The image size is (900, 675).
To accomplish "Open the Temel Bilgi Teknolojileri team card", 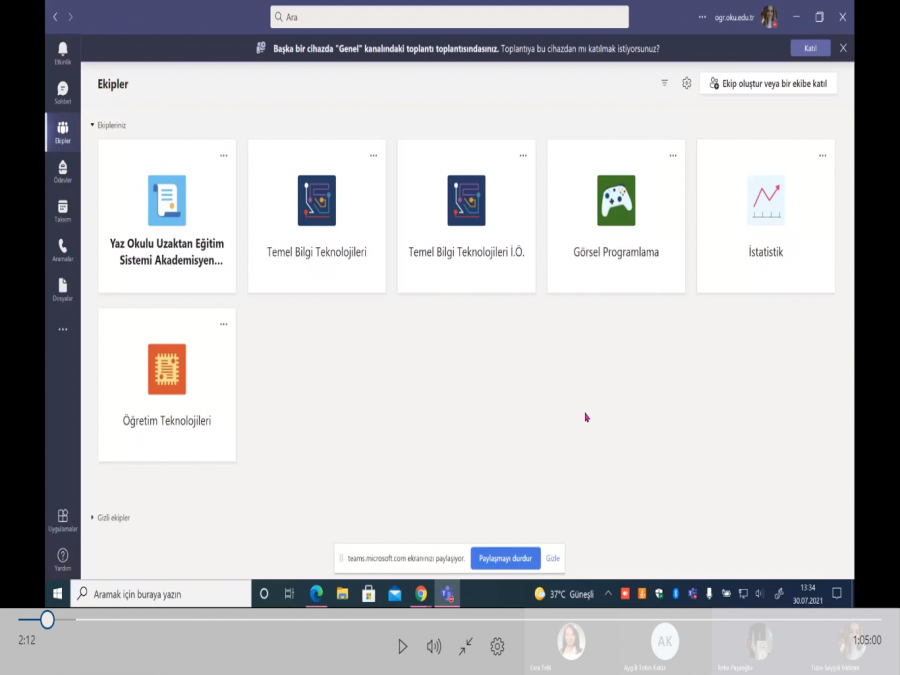I will point(317,216).
